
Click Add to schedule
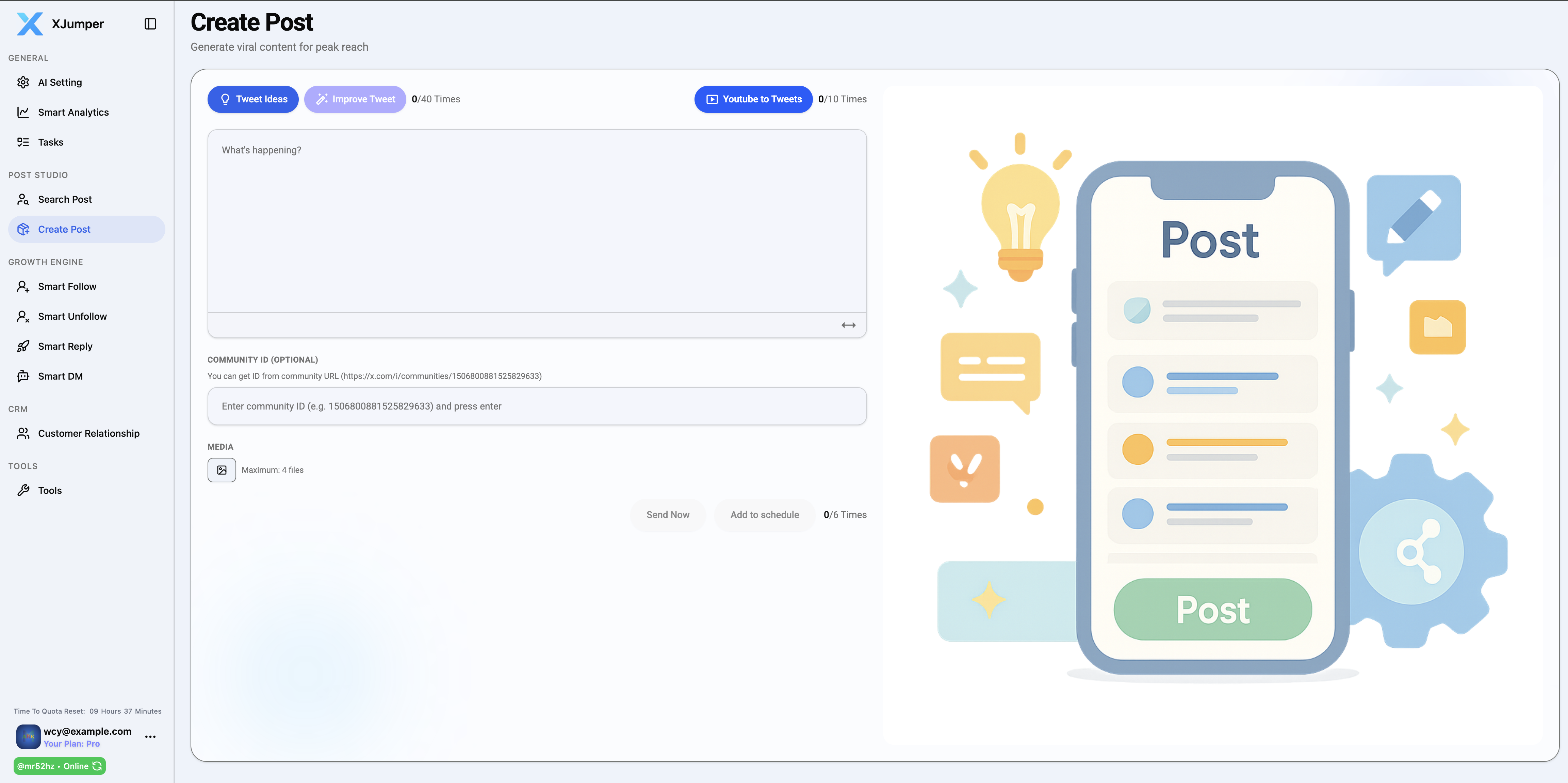764,515
